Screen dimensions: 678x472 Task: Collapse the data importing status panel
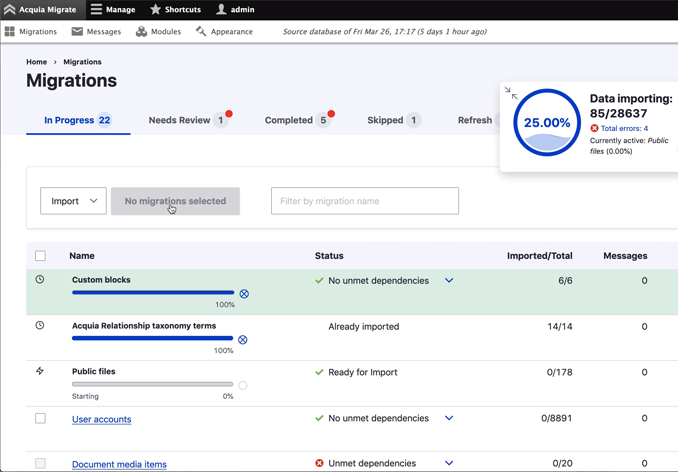(511, 93)
